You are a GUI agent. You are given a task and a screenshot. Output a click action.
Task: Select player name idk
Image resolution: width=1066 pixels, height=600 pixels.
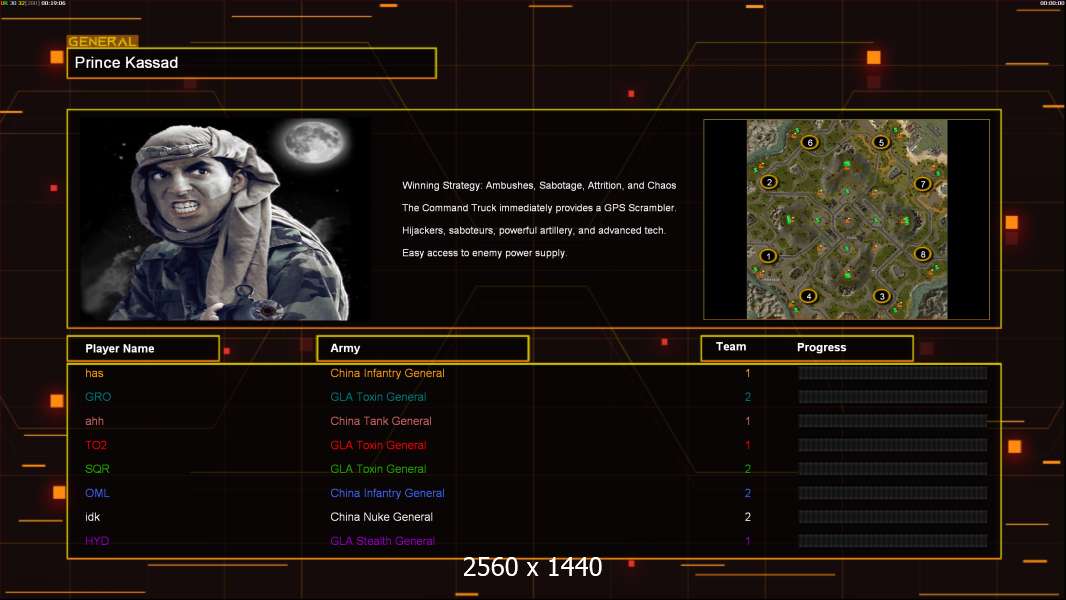pyautogui.click(x=92, y=517)
